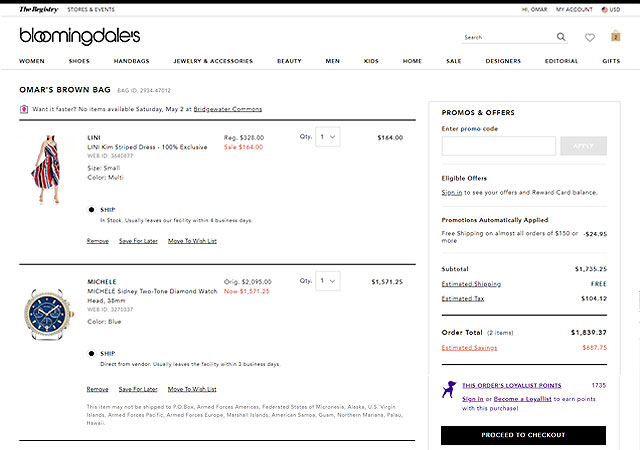The height and width of the screenshot is (450, 640).
Task: Select Ship option for LINI dress
Action: click(91, 210)
